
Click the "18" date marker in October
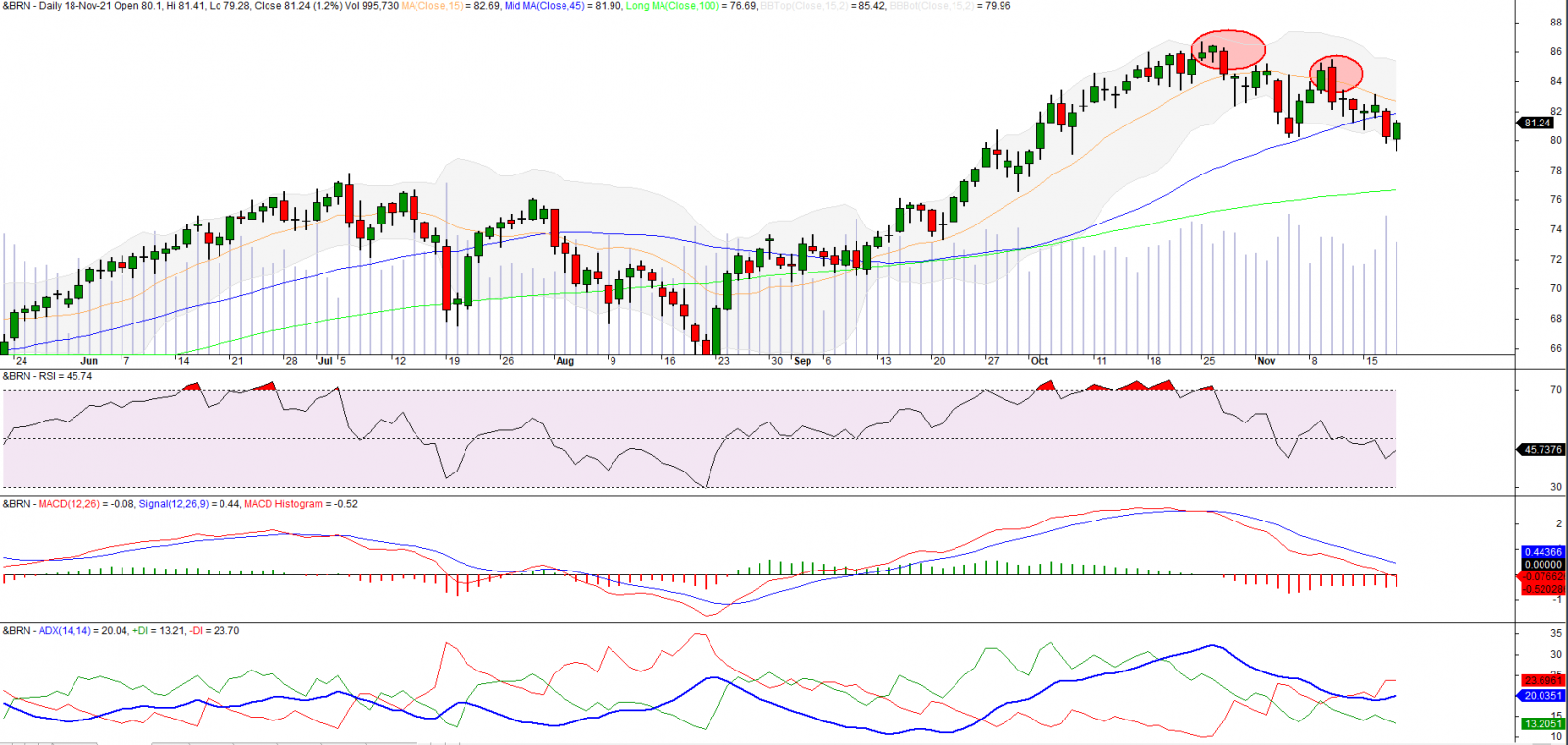(x=1155, y=361)
